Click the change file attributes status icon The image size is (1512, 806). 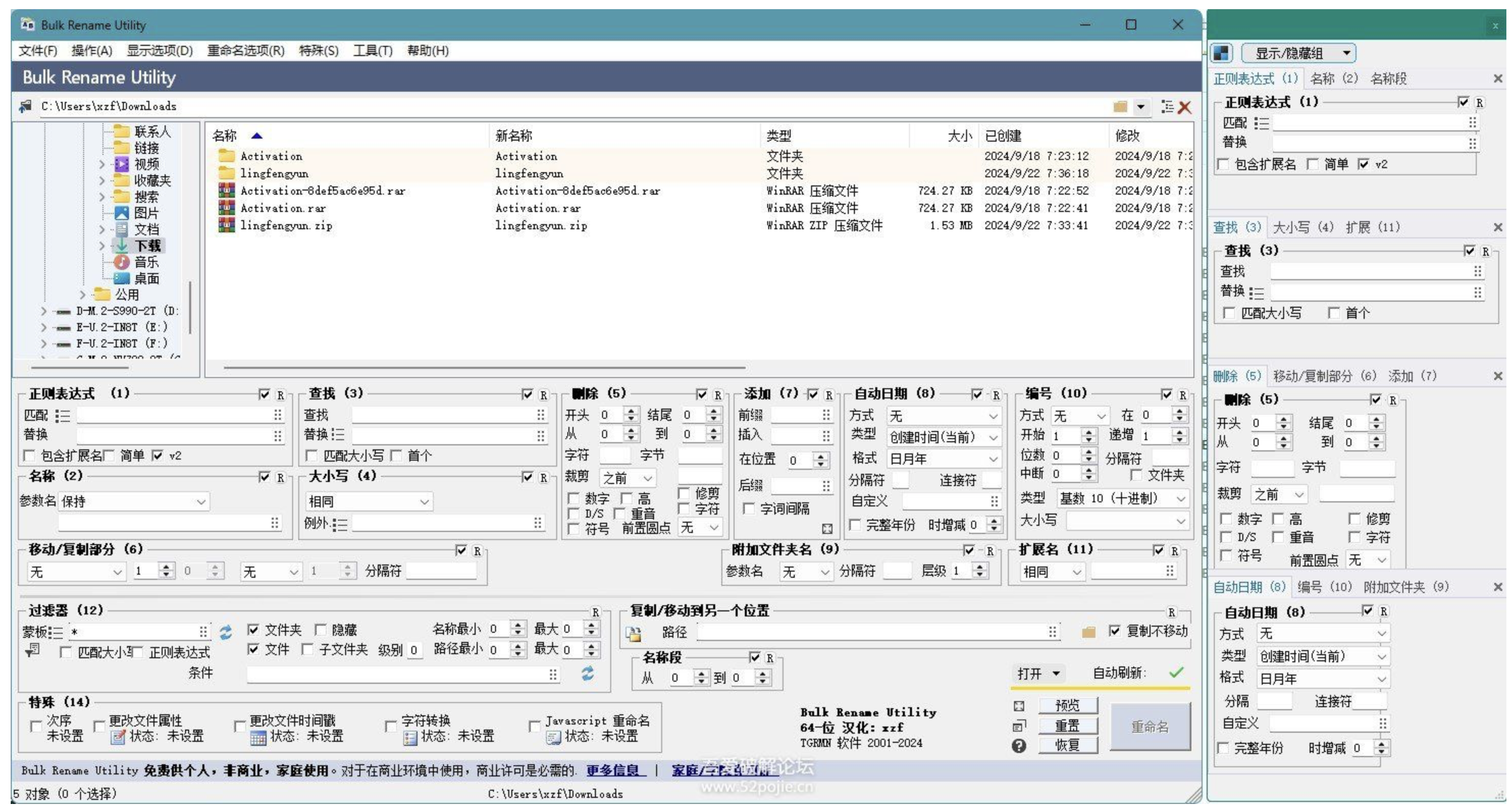pos(118,737)
